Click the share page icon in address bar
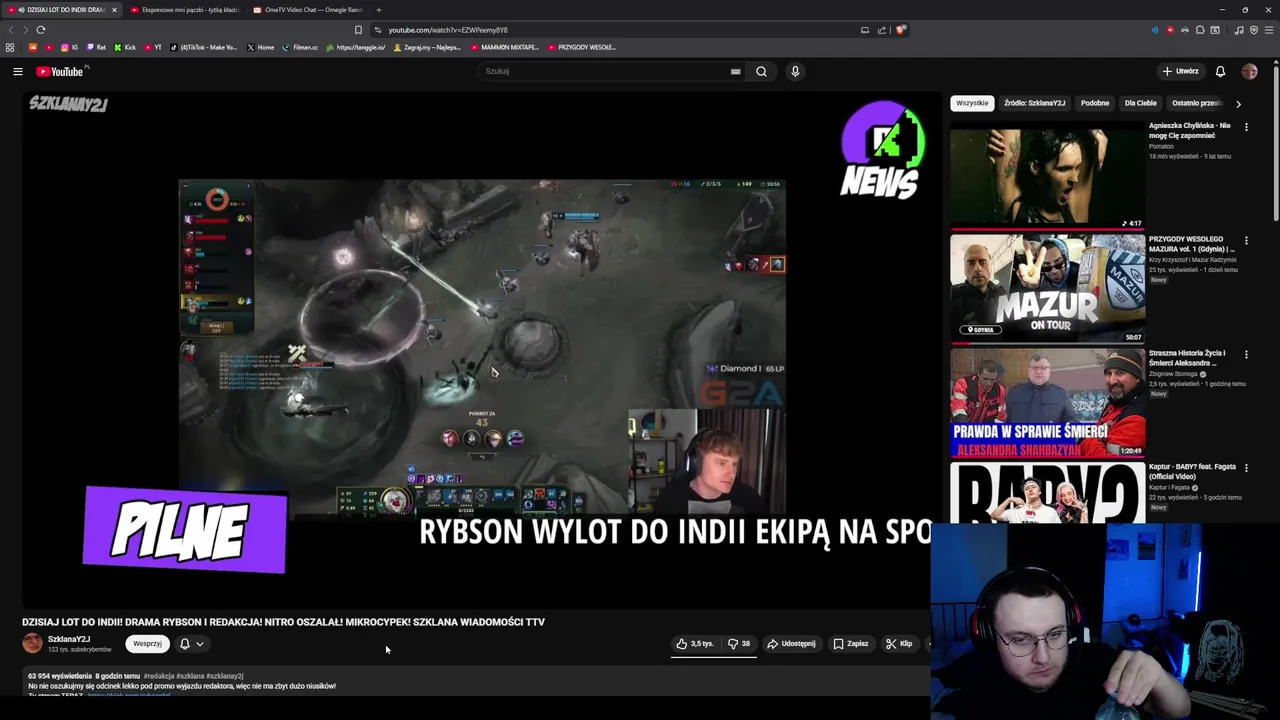Image resolution: width=1280 pixels, height=720 pixels. 882,30
